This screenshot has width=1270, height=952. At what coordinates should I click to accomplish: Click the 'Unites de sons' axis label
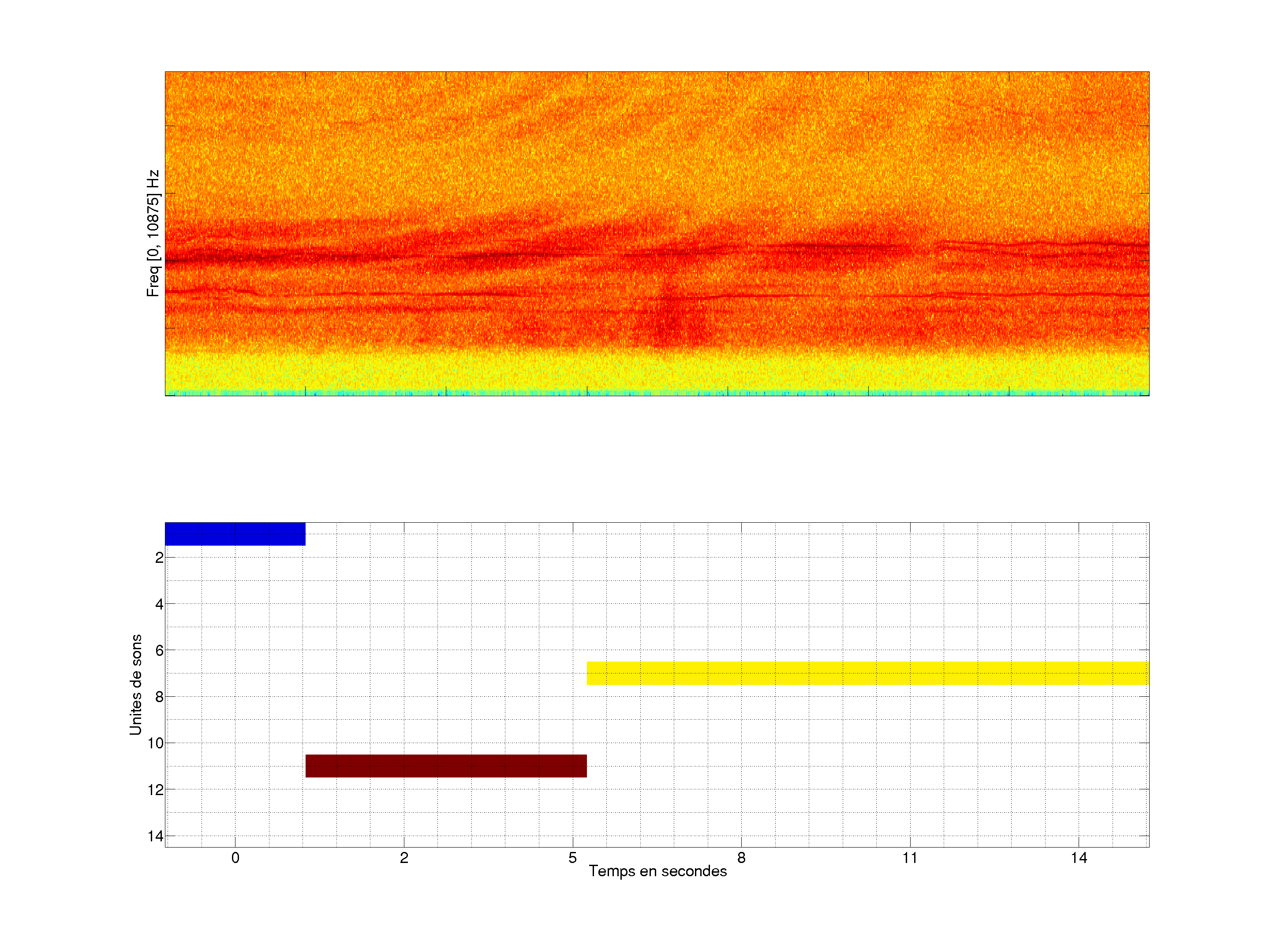coord(135,684)
